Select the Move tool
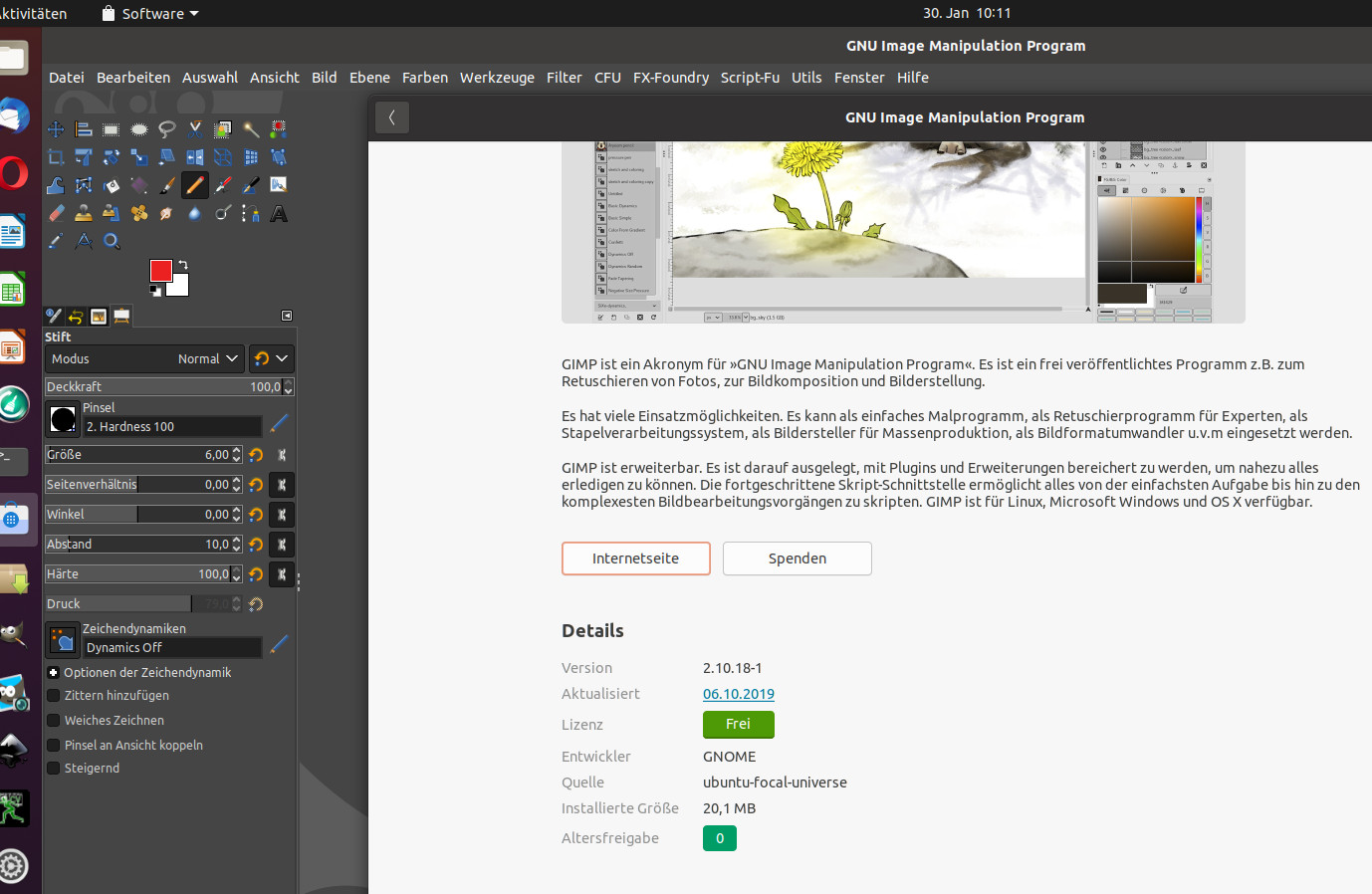The width and height of the screenshot is (1372, 894). pyautogui.click(x=56, y=129)
